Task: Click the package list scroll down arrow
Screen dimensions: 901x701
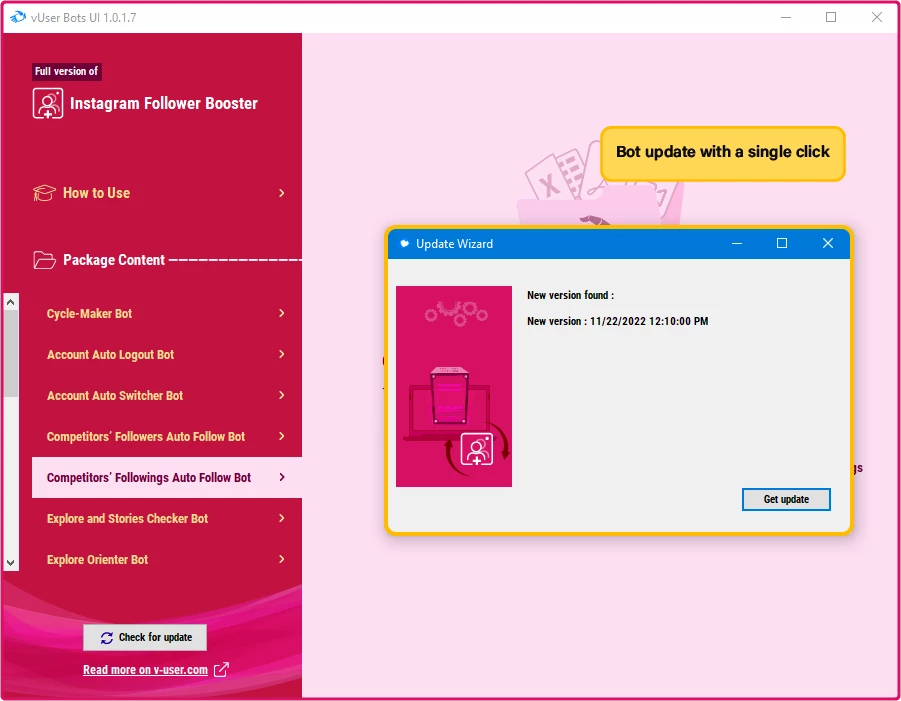Action: [10, 563]
